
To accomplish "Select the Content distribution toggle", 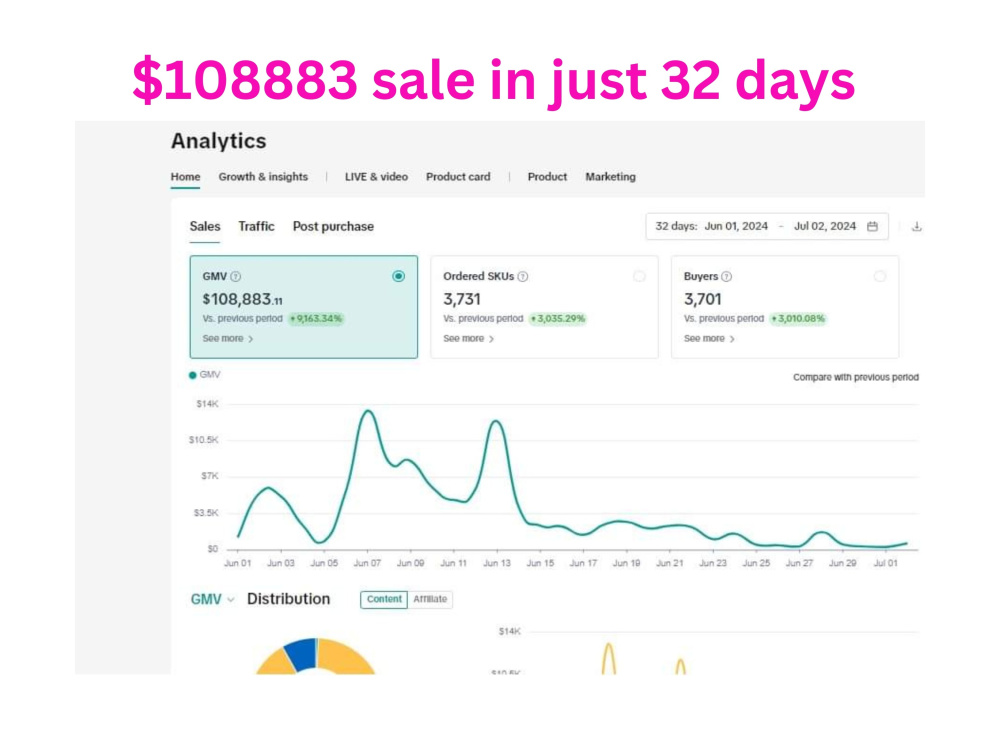I will pos(384,599).
